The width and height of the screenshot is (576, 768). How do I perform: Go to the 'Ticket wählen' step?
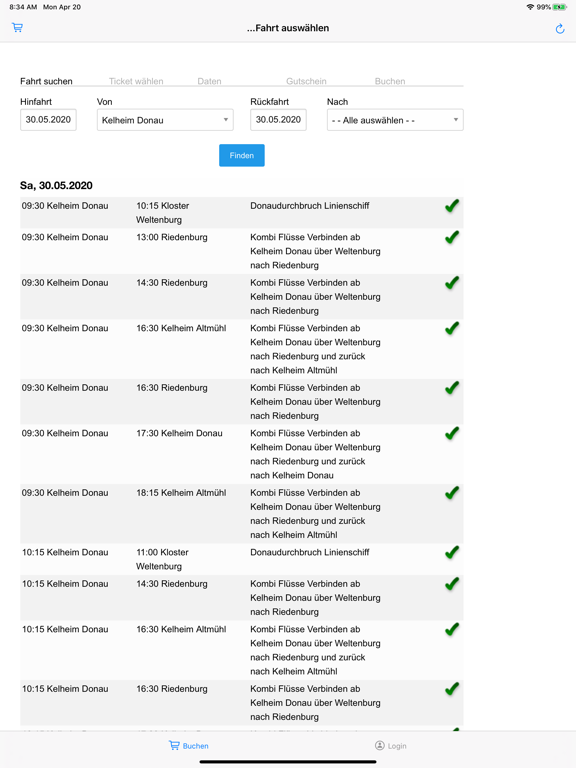(x=136, y=81)
